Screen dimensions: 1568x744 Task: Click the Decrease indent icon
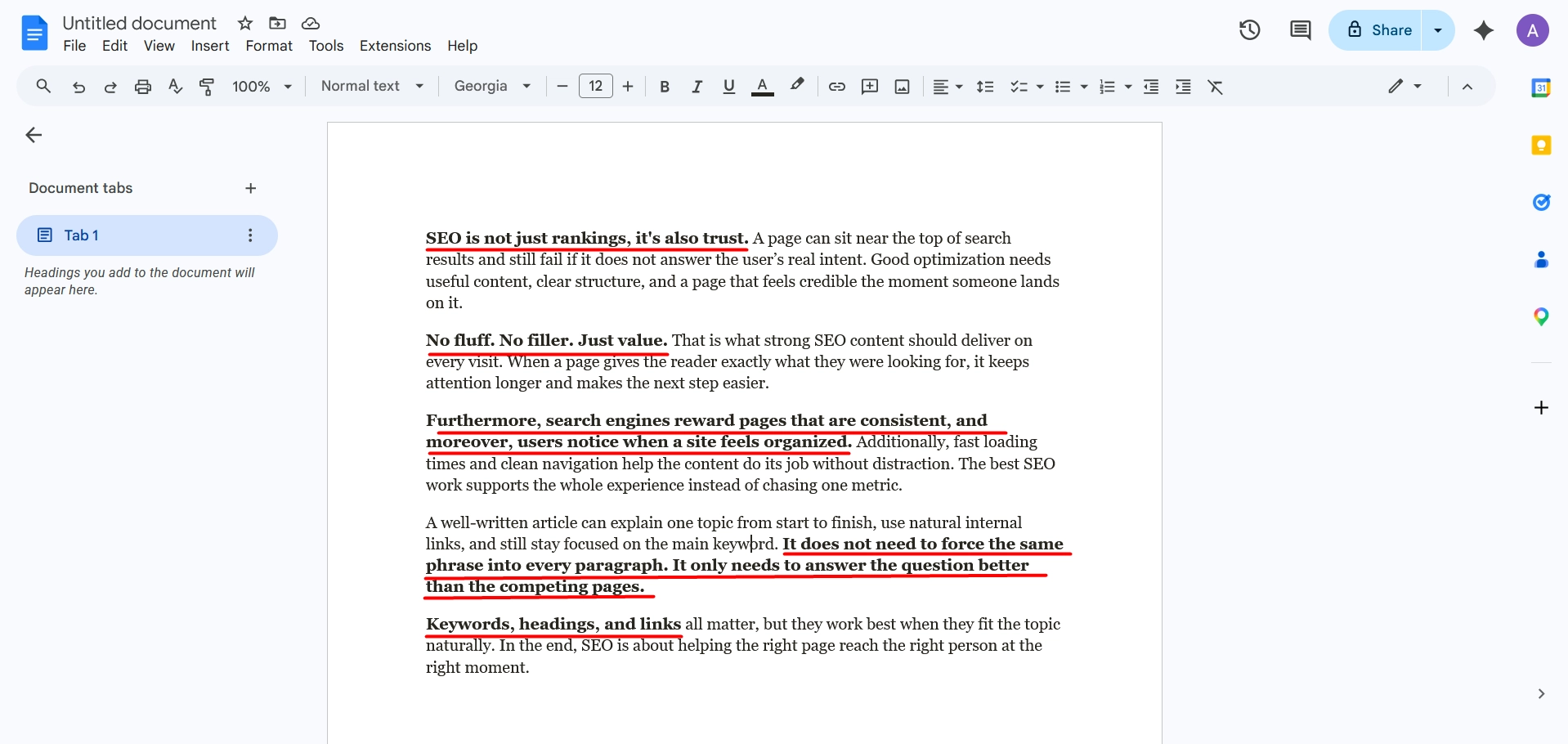(1151, 87)
